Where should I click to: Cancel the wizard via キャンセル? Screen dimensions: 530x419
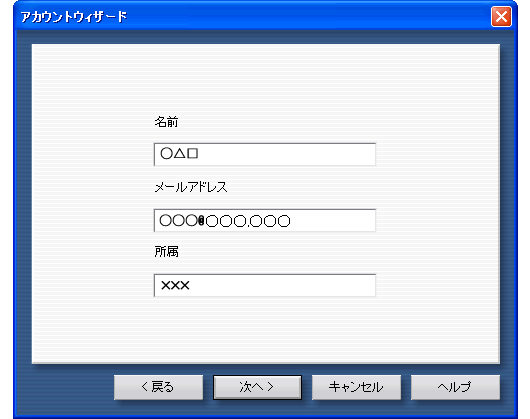pos(356,387)
